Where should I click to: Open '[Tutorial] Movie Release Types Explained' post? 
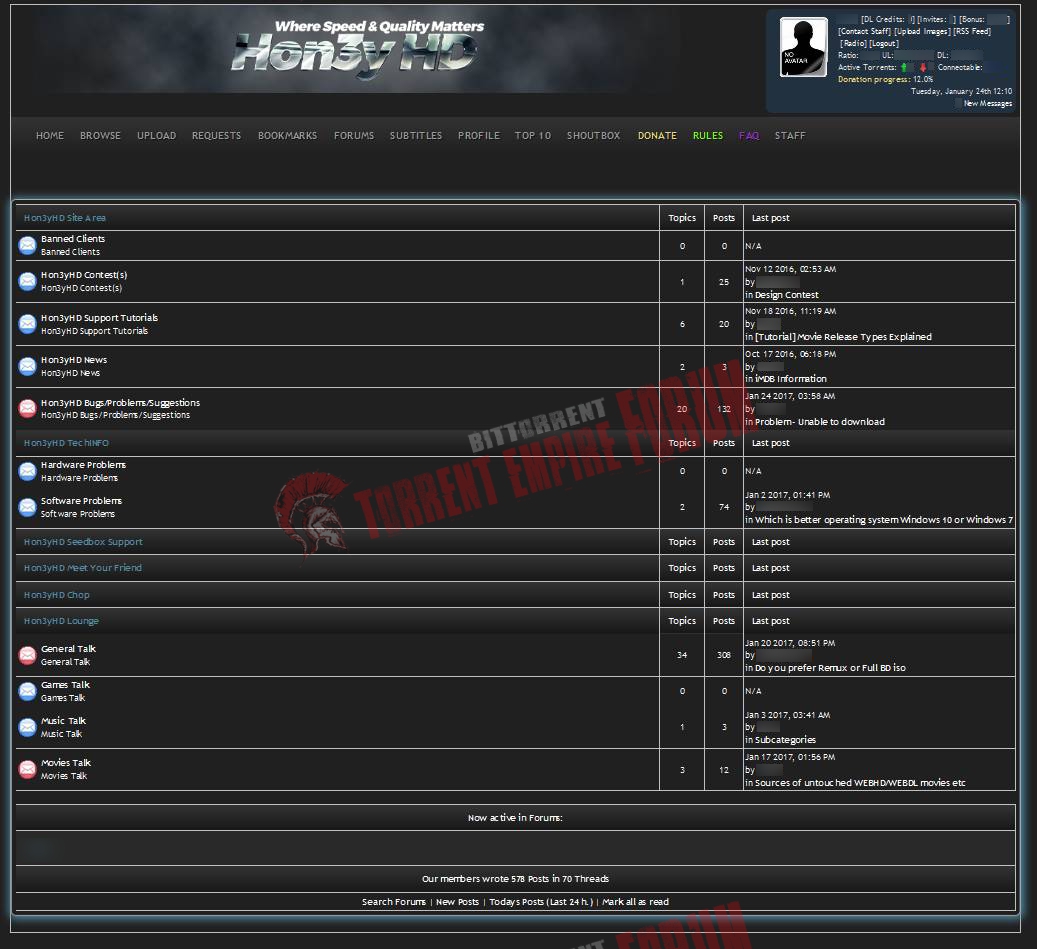(x=843, y=337)
